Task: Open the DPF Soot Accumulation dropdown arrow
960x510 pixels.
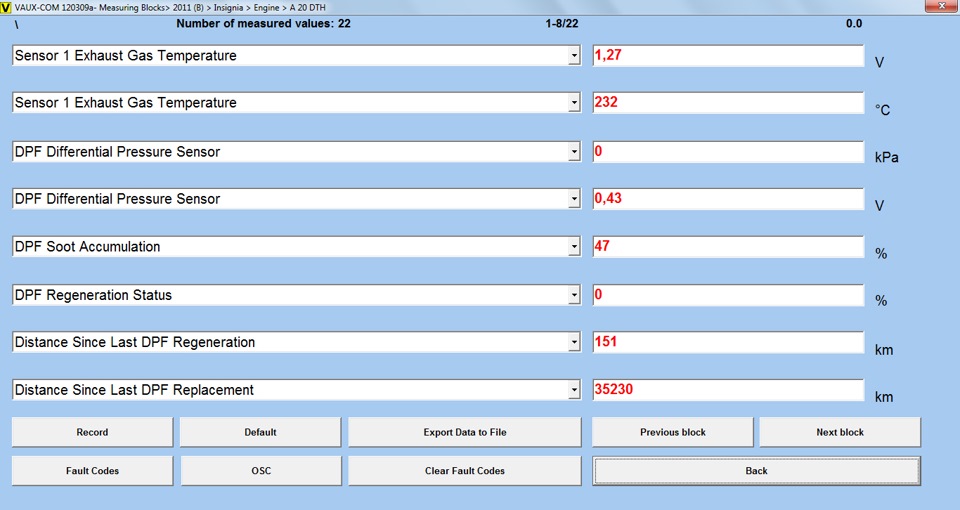Action: tap(574, 247)
